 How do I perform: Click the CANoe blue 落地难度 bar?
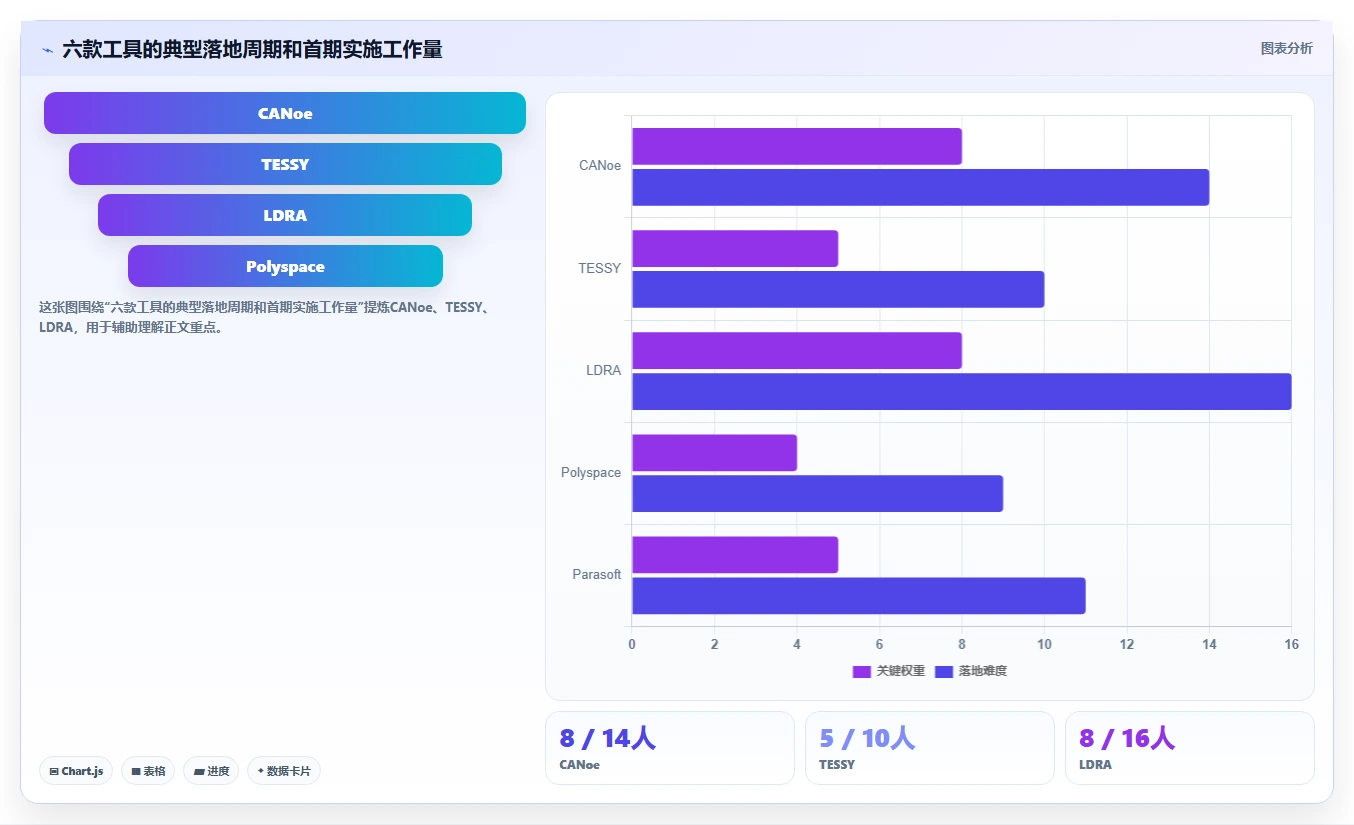920,187
